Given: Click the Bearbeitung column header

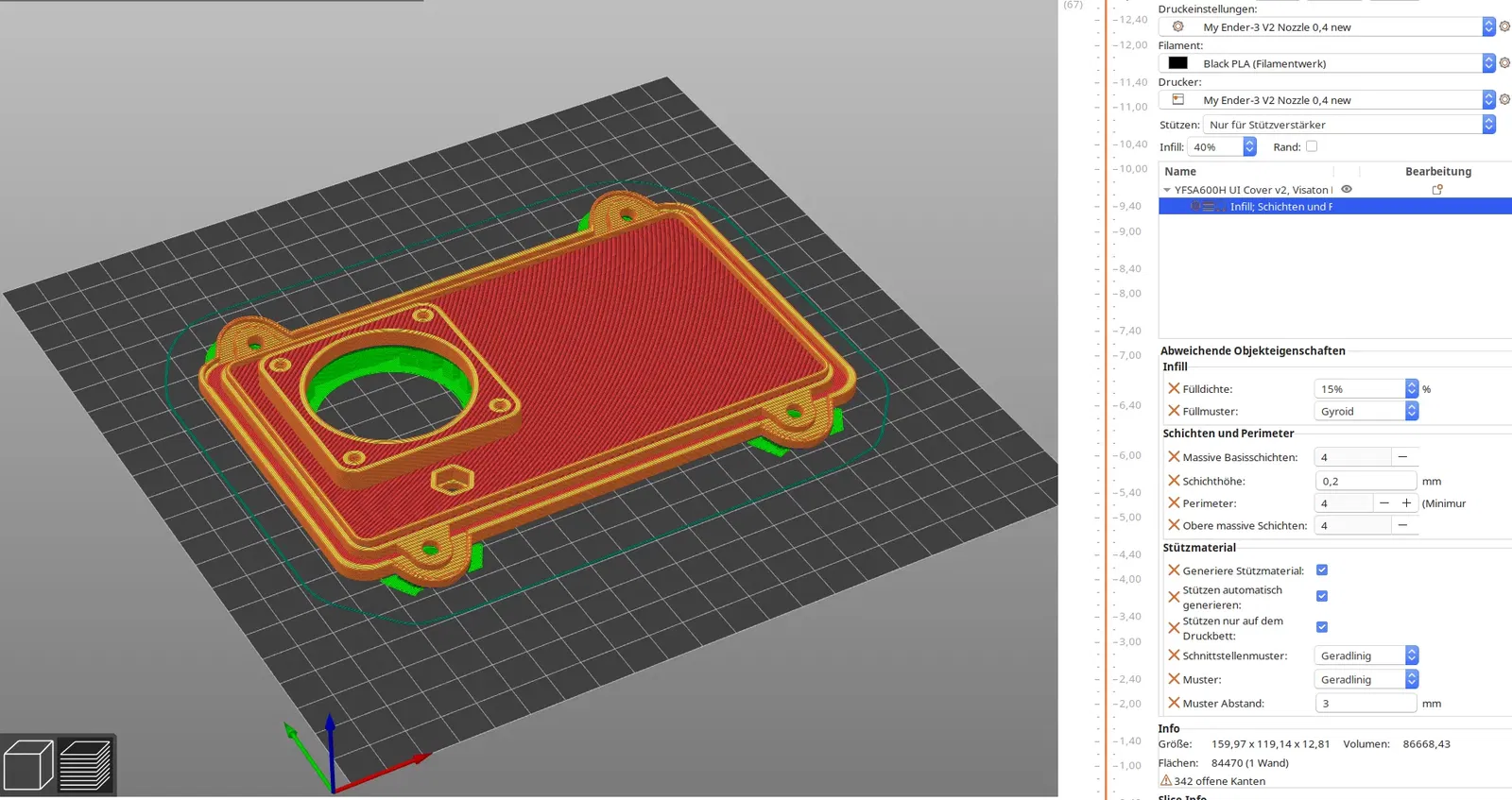Looking at the screenshot, I should tap(1437, 171).
